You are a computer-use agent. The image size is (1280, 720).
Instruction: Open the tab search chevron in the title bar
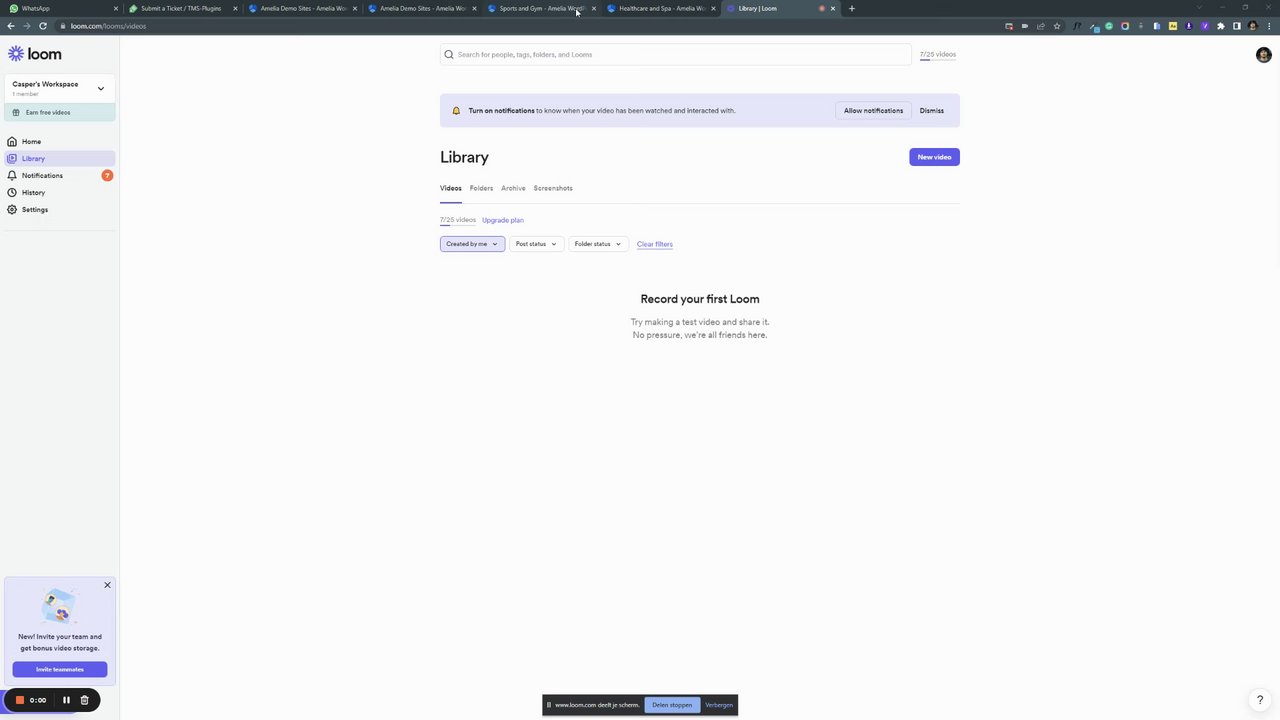coord(1199,7)
